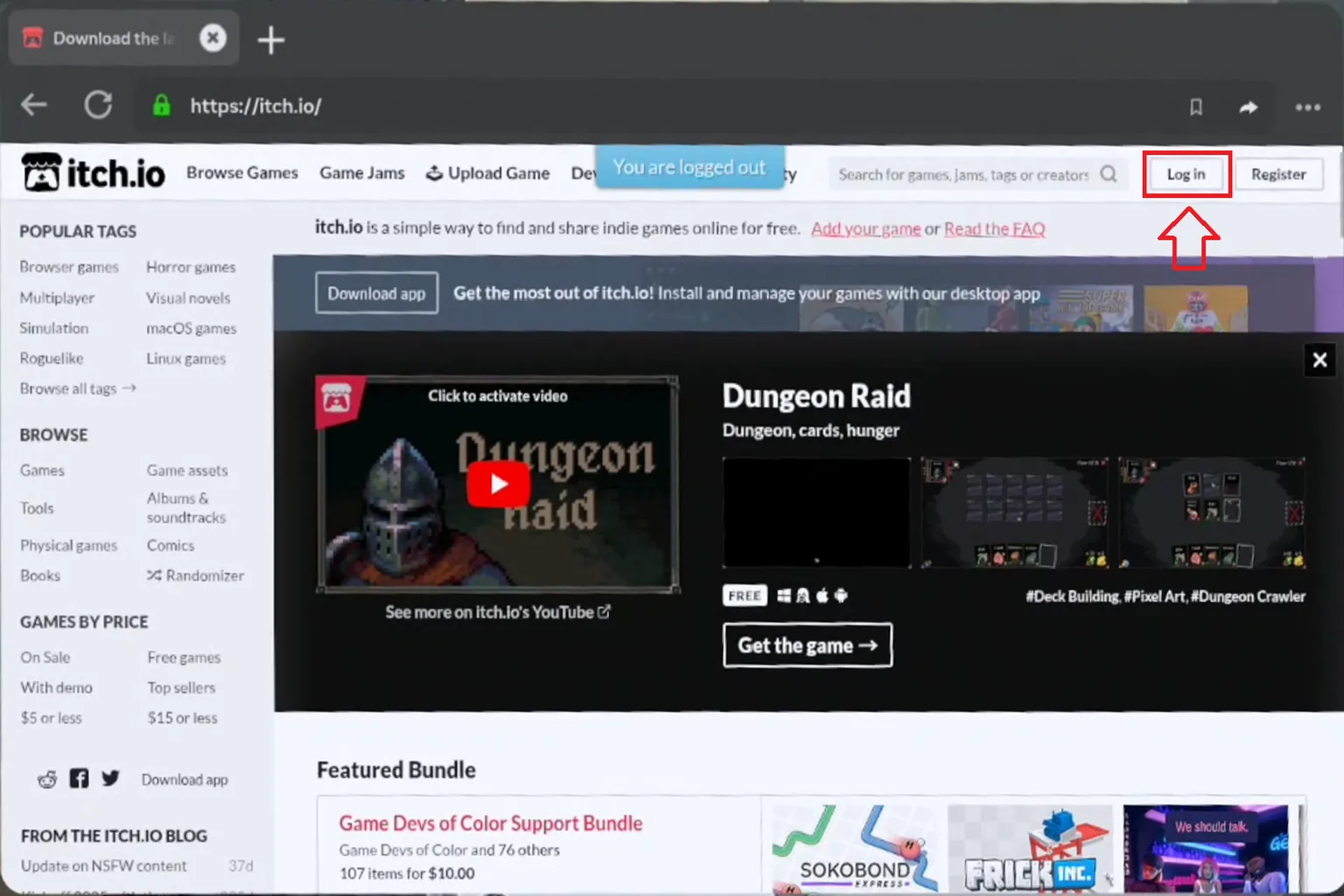The height and width of the screenshot is (896, 1344).
Task: Browse Physical games category
Action: pyautogui.click(x=68, y=545)
